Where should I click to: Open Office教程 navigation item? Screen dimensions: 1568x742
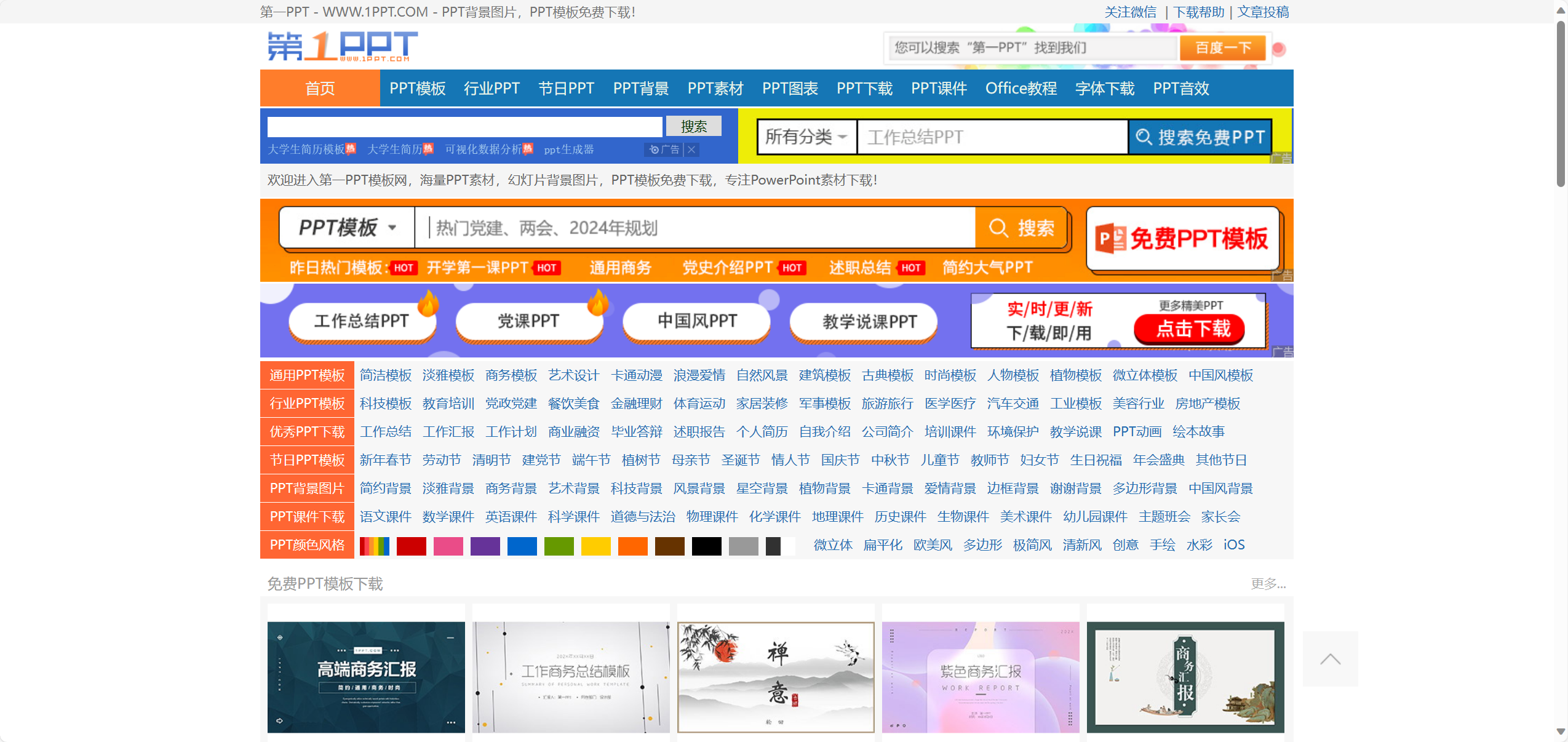(1021, 89)
